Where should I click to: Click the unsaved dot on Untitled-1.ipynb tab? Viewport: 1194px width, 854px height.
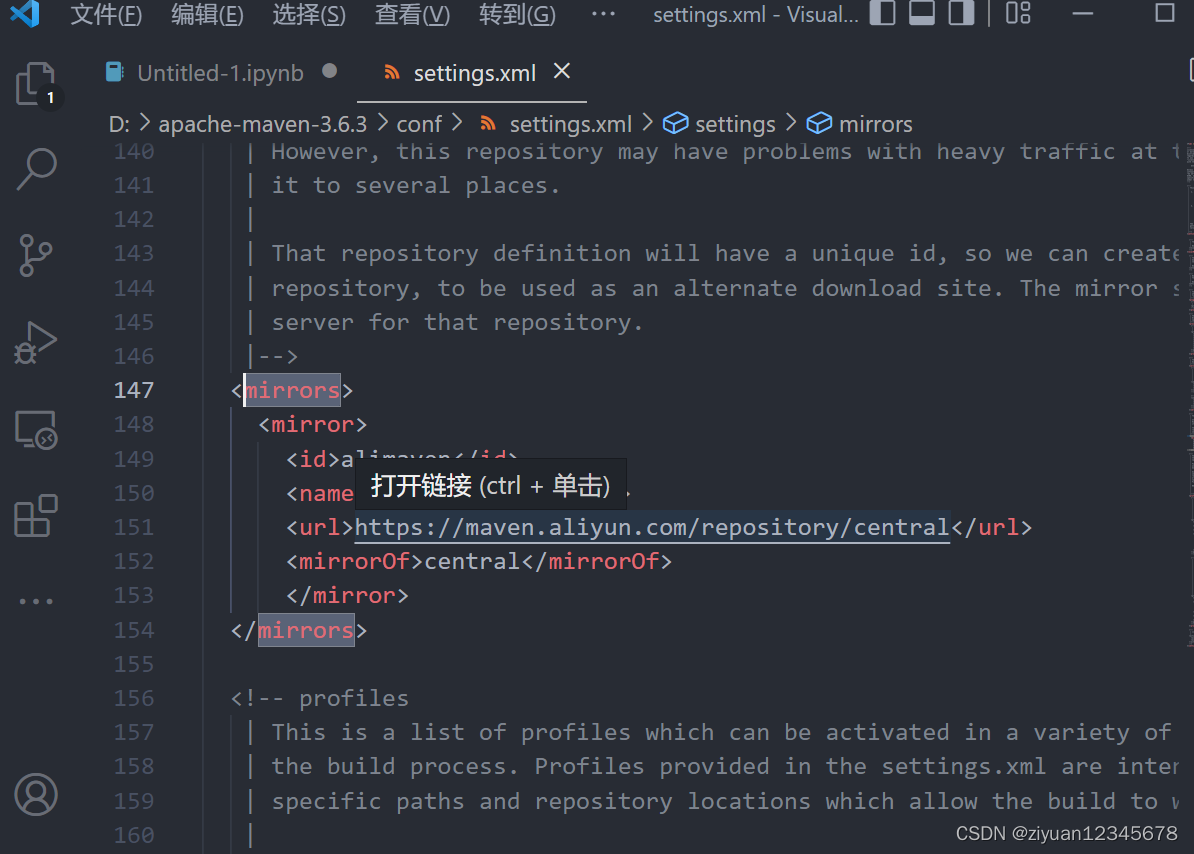tap(330, 71)
